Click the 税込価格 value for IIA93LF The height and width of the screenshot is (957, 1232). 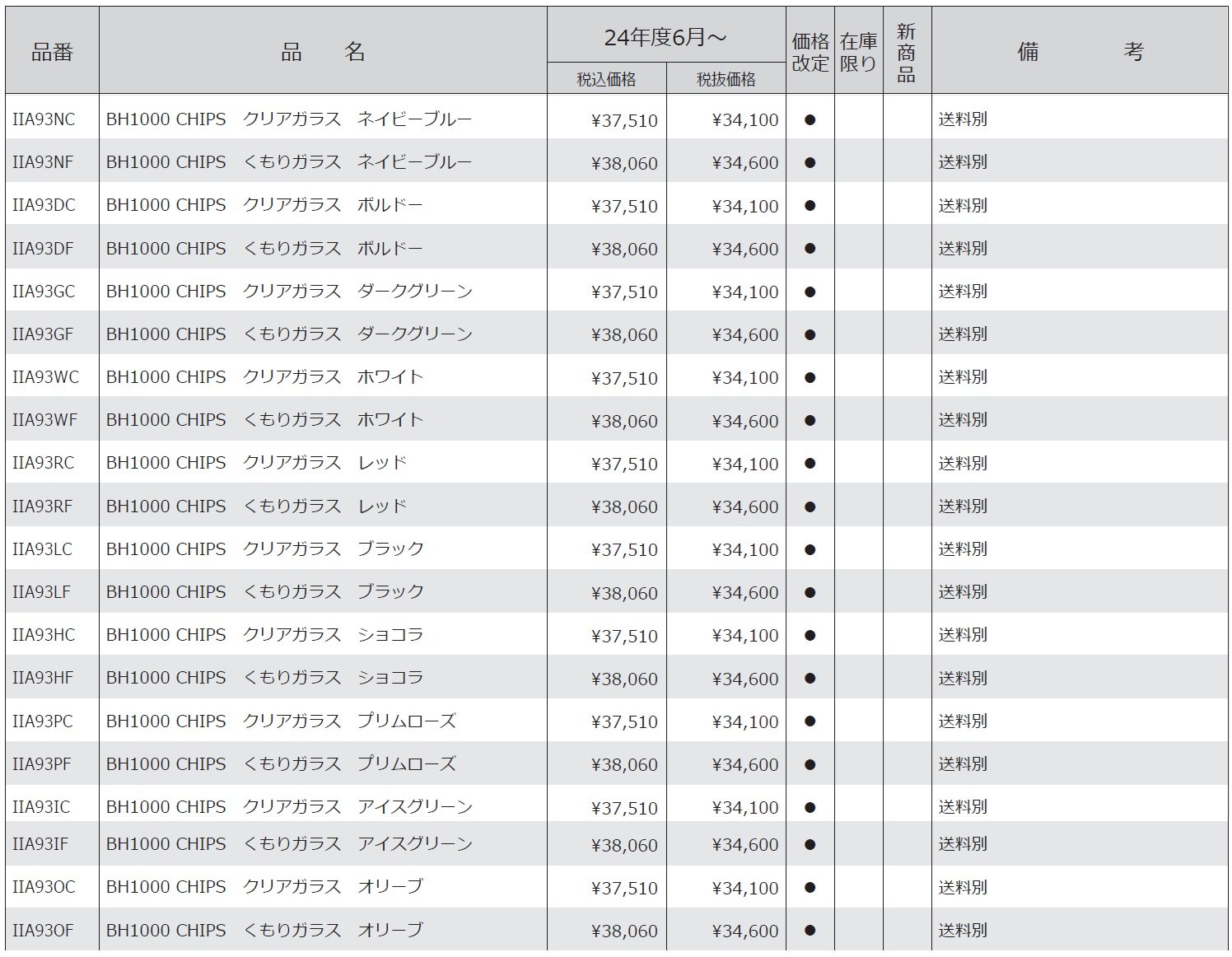624,593
